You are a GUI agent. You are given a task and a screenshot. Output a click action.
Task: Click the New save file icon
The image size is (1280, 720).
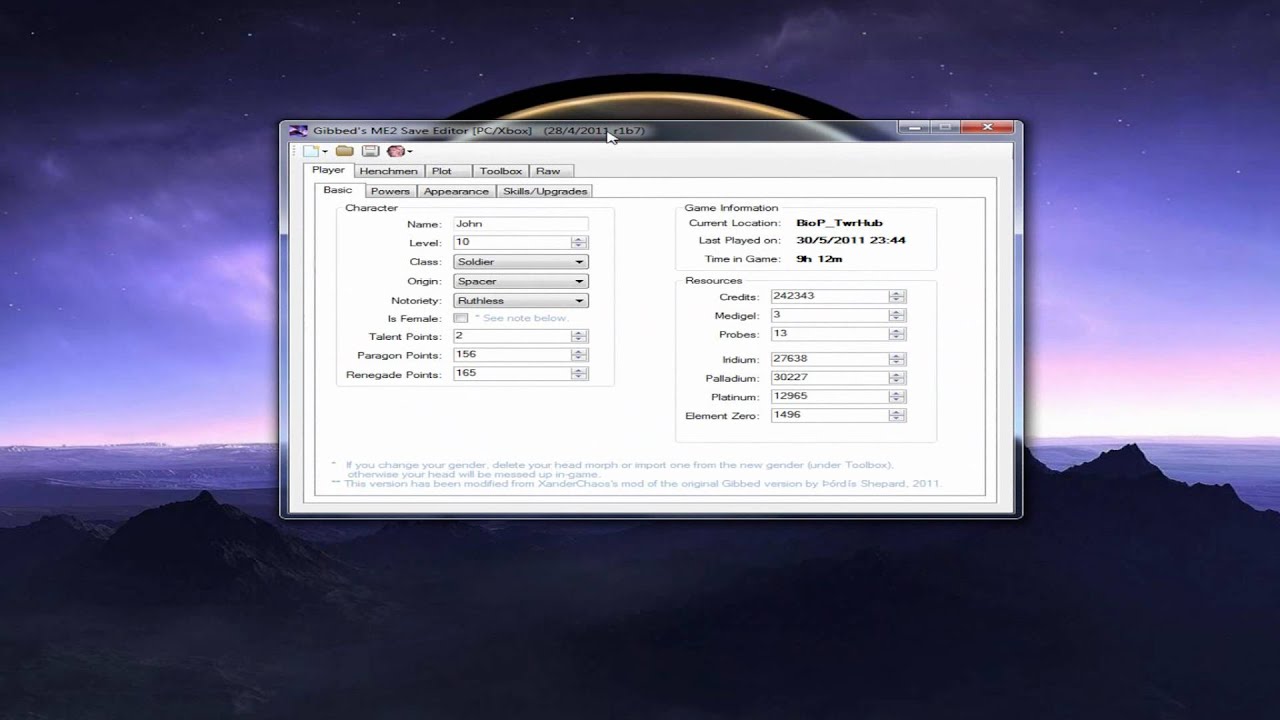(311, 151)
